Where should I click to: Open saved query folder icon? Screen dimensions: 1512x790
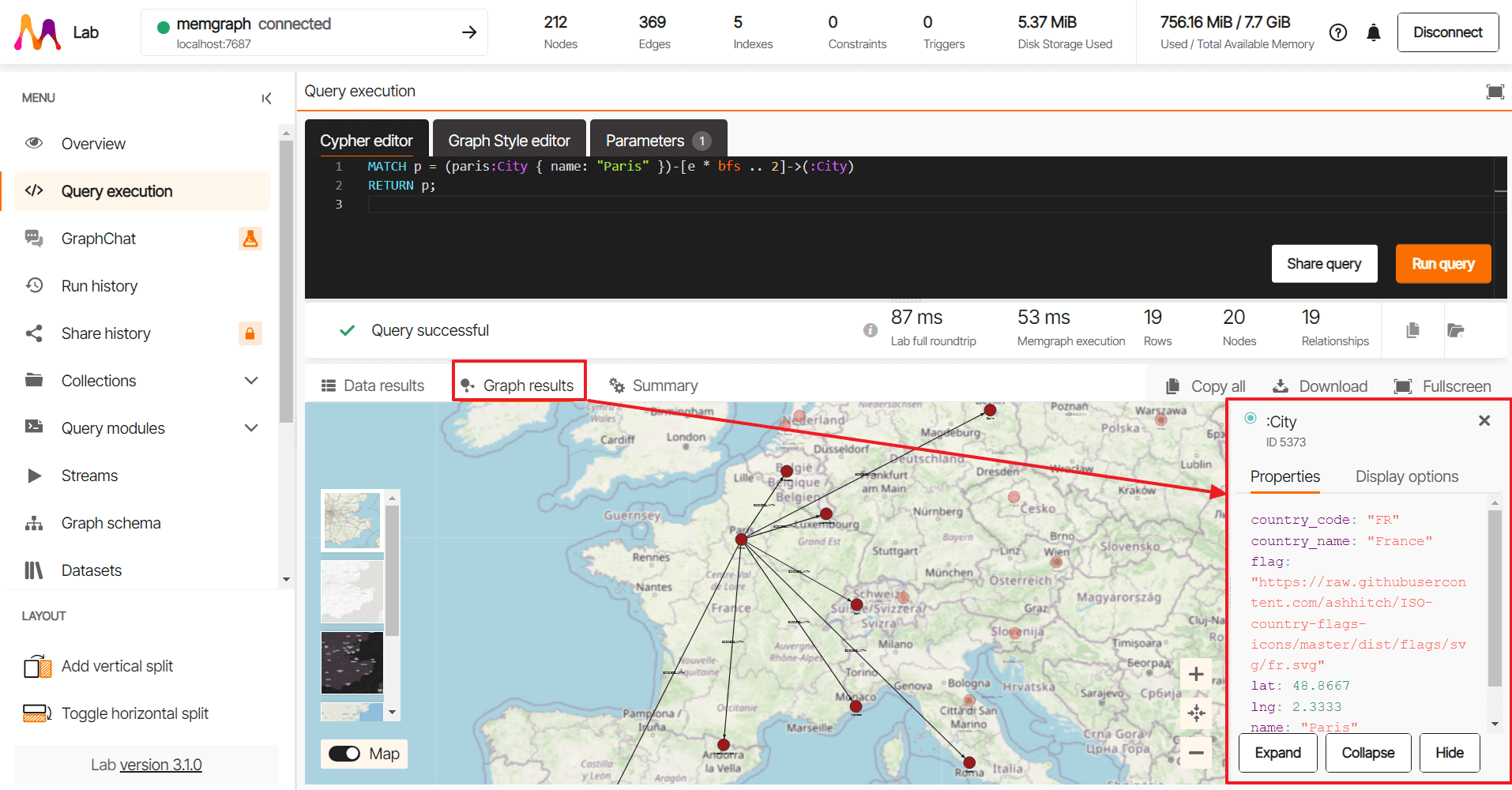click(1456, 330)
